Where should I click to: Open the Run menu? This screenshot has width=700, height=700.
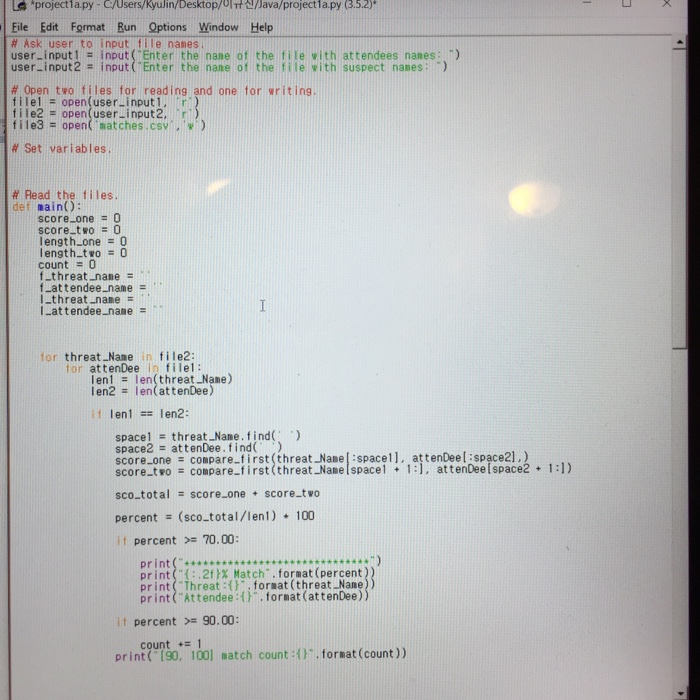pyautogui.click(x=126, y=27)
